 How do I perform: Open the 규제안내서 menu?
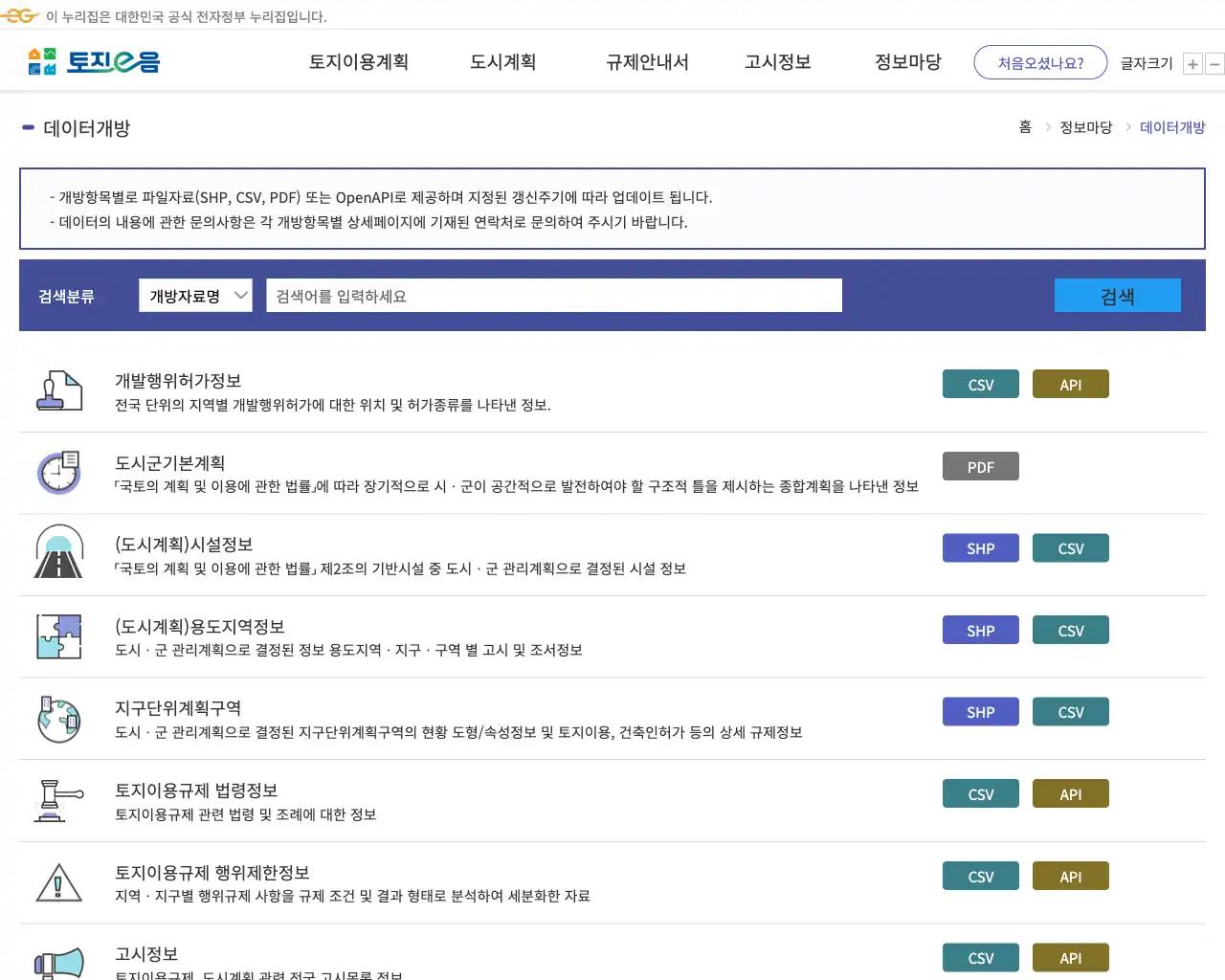[x=647, y=61]
